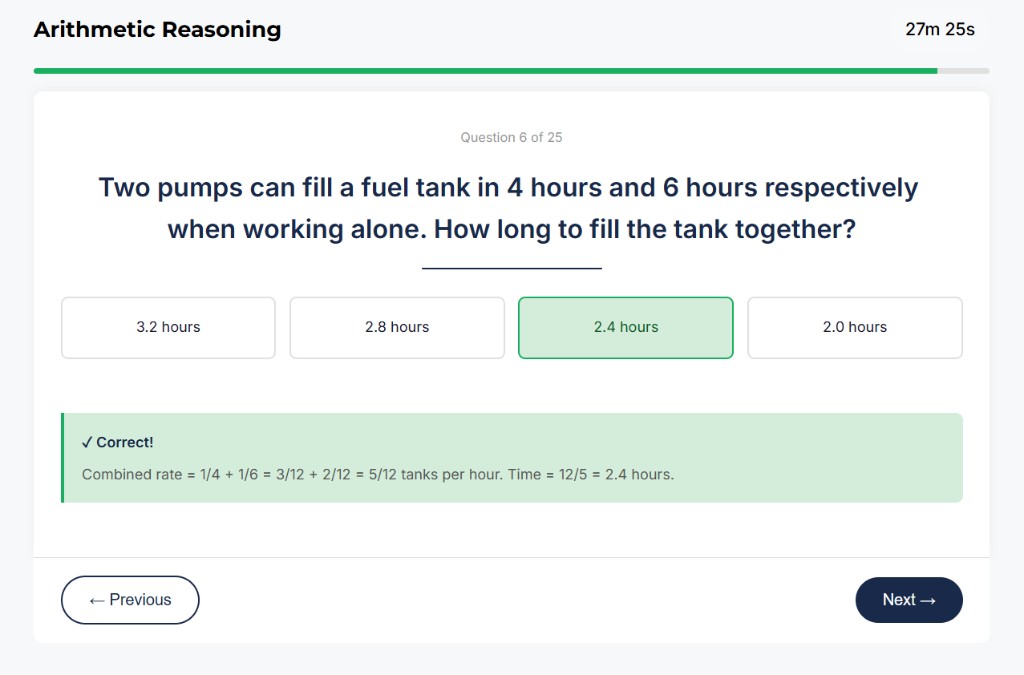Return to the previous question
Screen dimensions: 1024x675
tap(129, 600)
